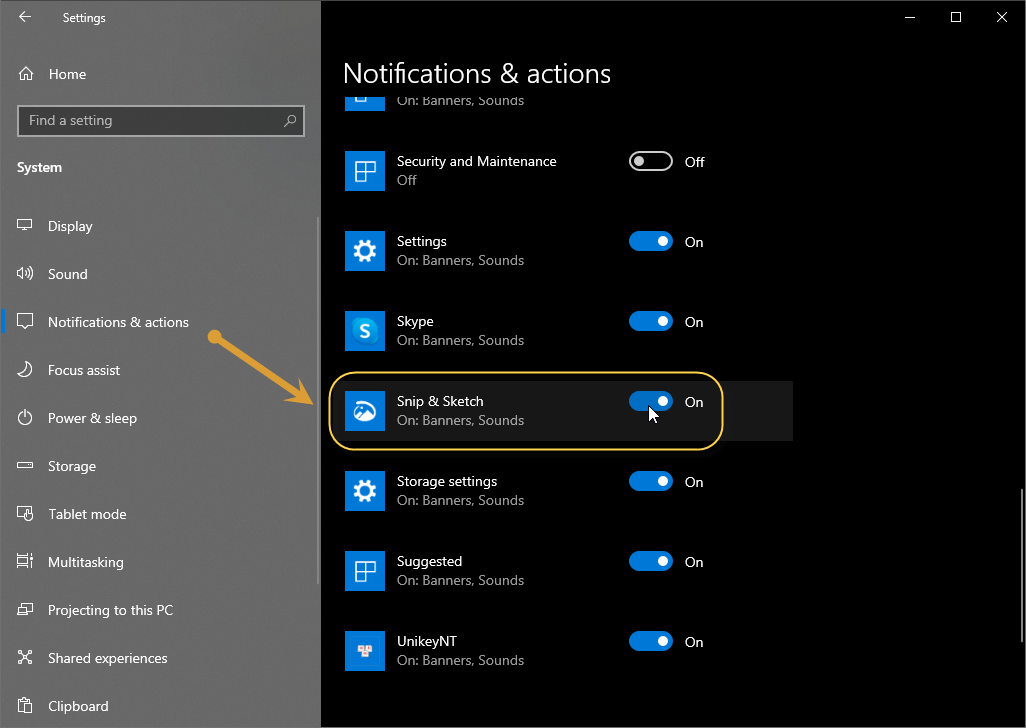The image size is (1026, 728).
Task: Click the Skype app icon
Action: 364,331
